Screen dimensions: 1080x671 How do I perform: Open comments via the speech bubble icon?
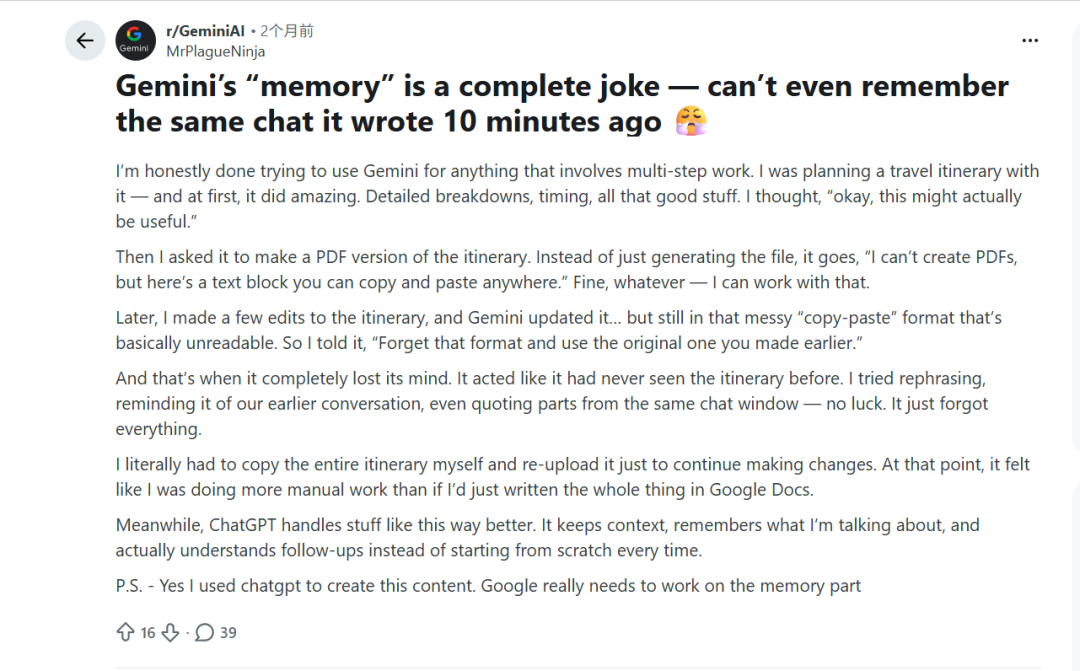205,632
